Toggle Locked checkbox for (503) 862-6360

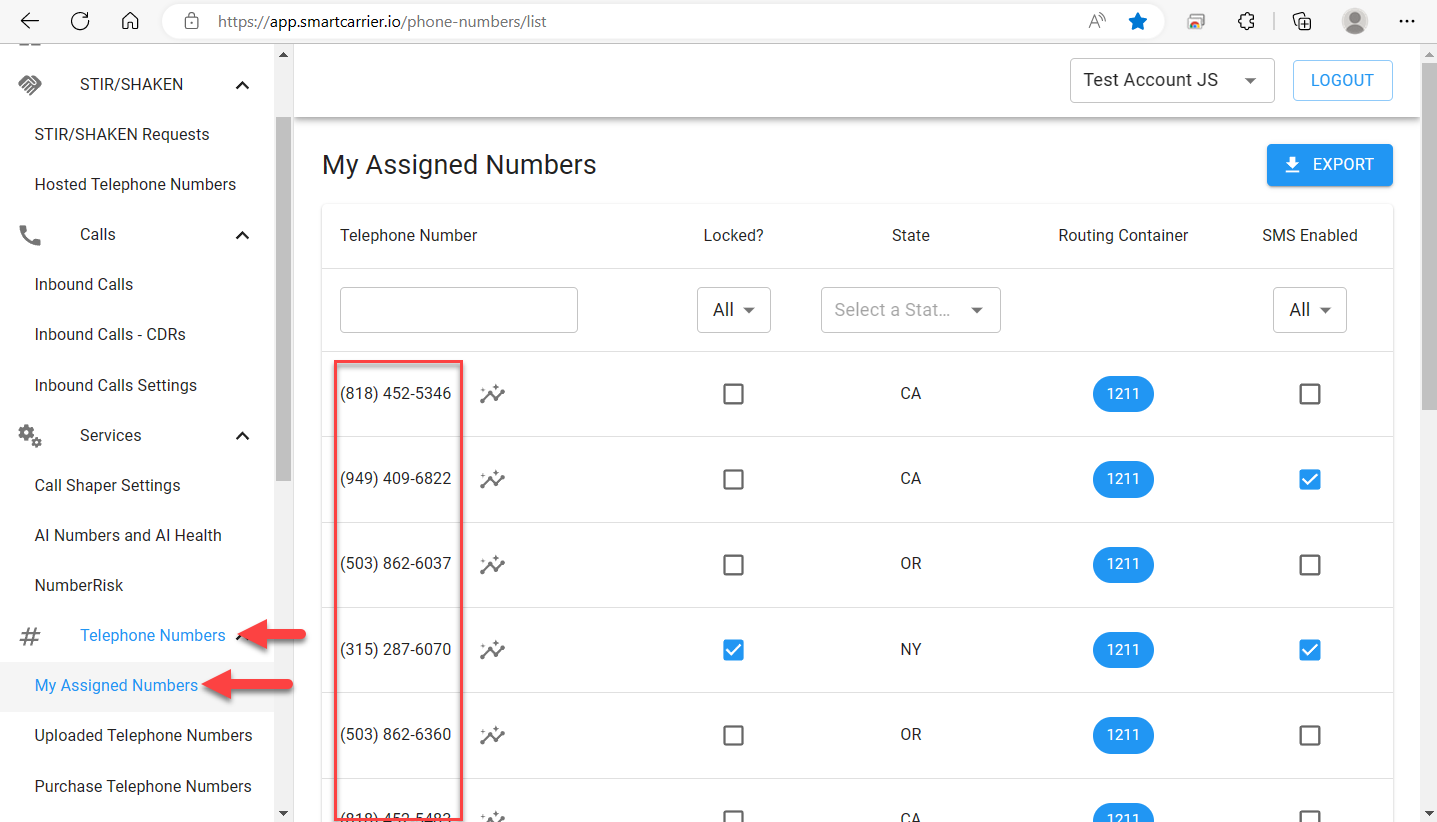point(733,735)
